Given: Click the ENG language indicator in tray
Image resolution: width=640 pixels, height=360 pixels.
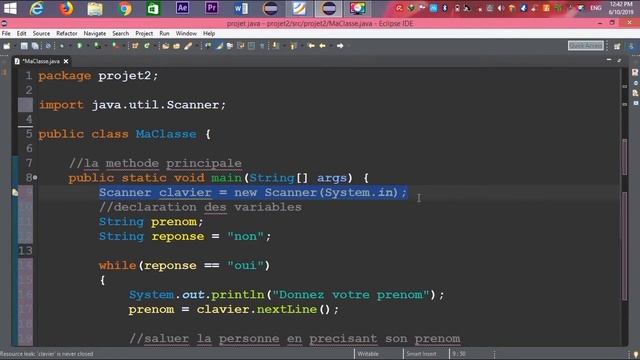Looking at the screenshot, I should [596, 8].
